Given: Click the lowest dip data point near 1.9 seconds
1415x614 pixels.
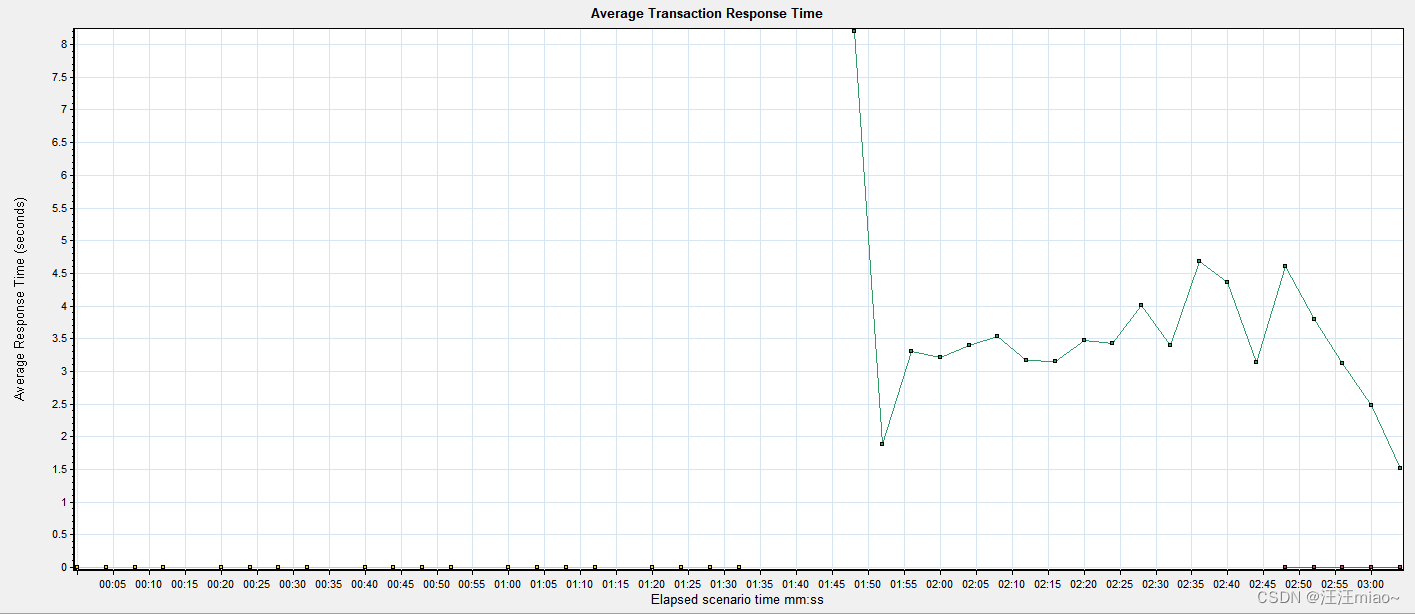Looking at the screenshot, I should tap(882, 444).
